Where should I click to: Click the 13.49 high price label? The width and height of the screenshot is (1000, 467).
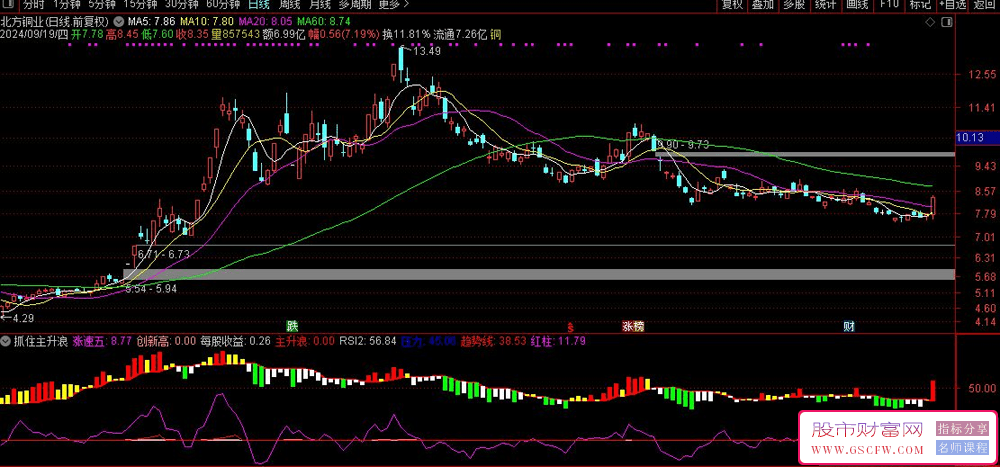(x=427, y=52)
